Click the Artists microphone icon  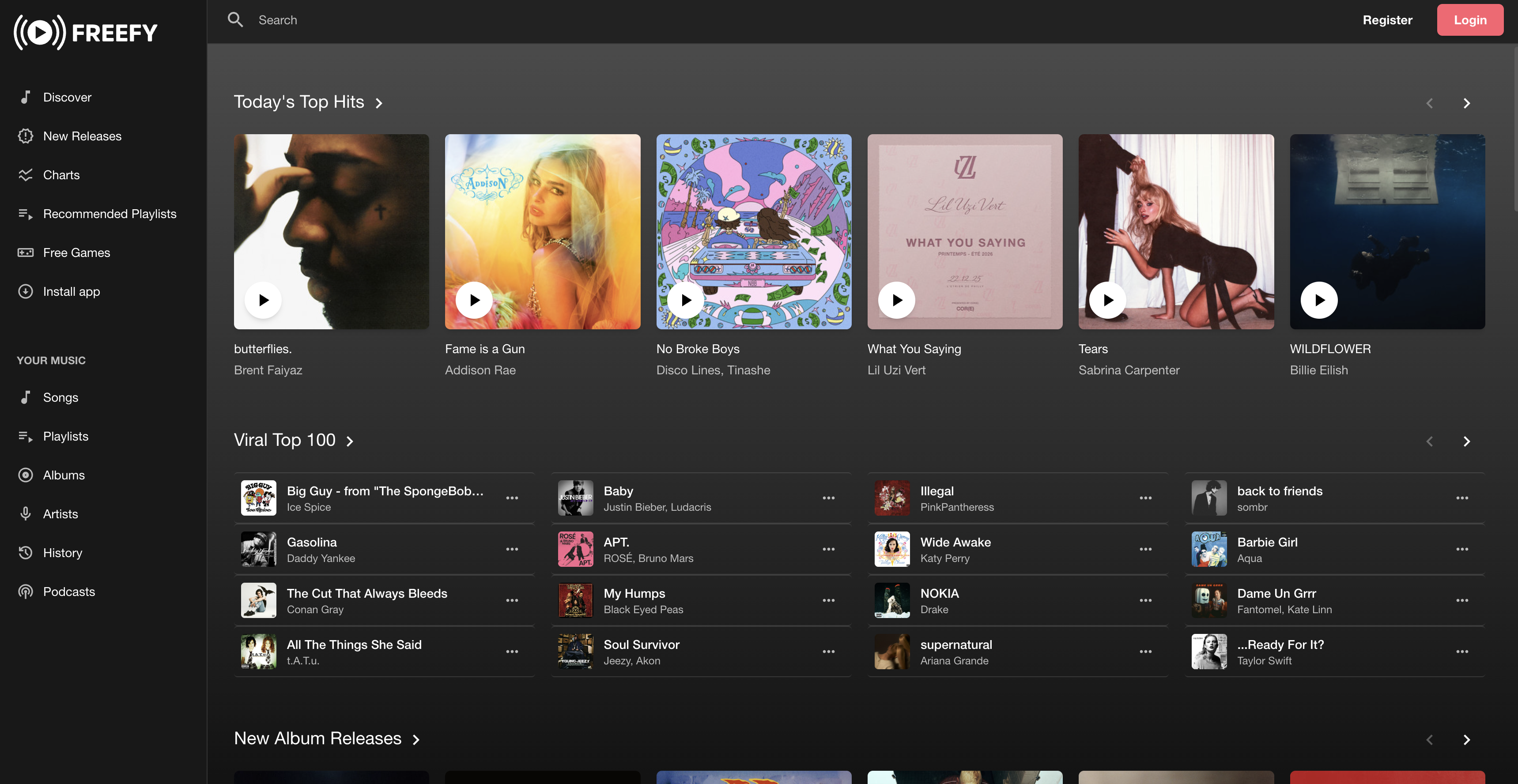pos(25,514)
